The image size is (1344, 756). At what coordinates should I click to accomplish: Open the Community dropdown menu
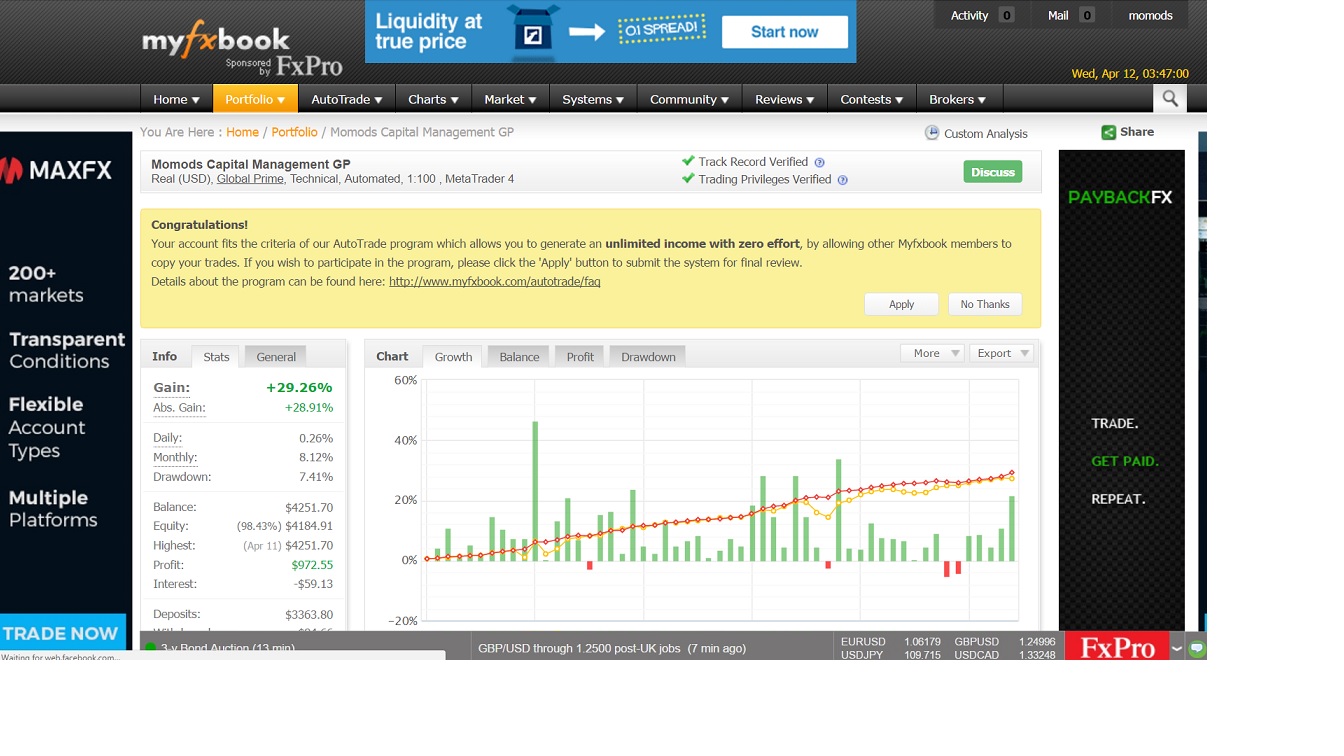click(x=689, y=99)
